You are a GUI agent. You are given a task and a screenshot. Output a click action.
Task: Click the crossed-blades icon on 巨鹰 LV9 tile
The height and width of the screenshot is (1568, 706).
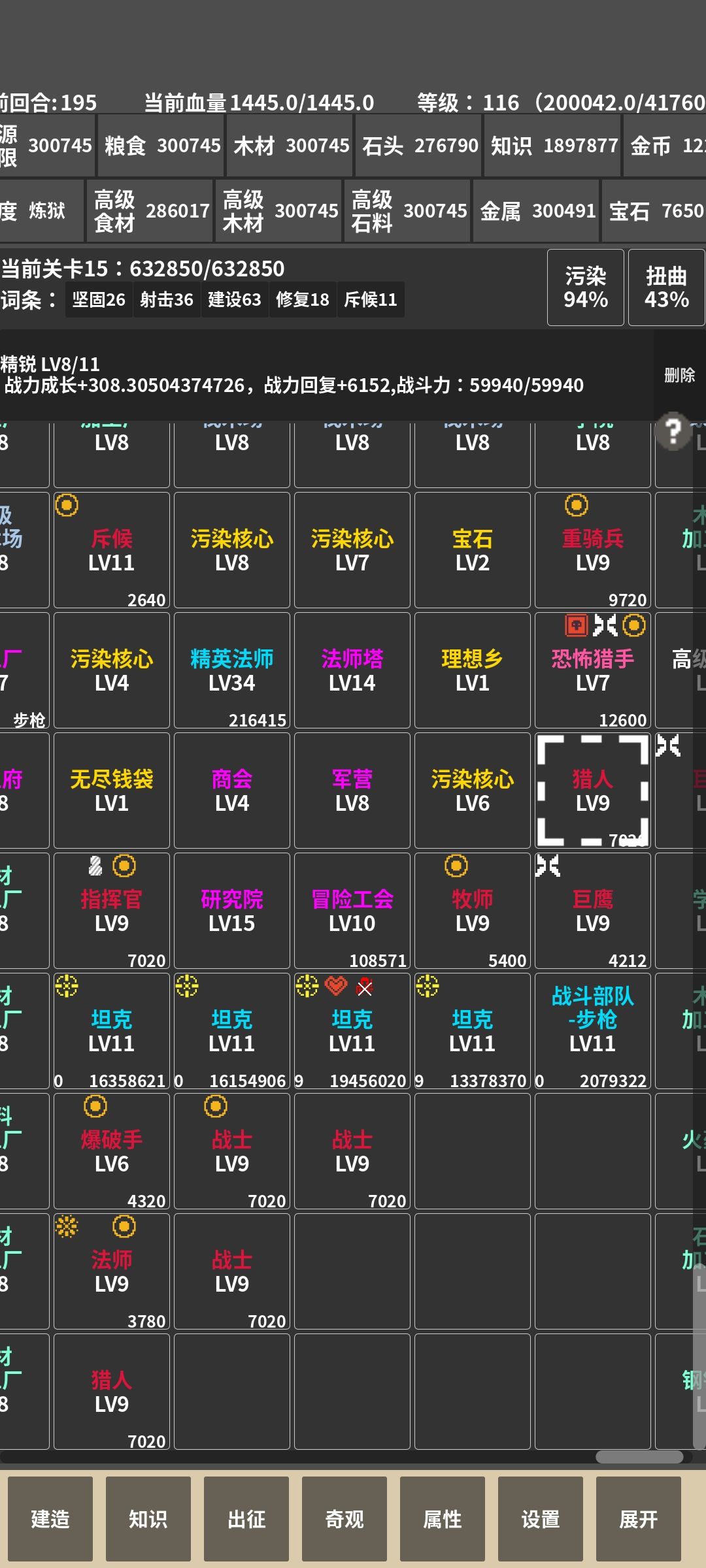(548, 866)
